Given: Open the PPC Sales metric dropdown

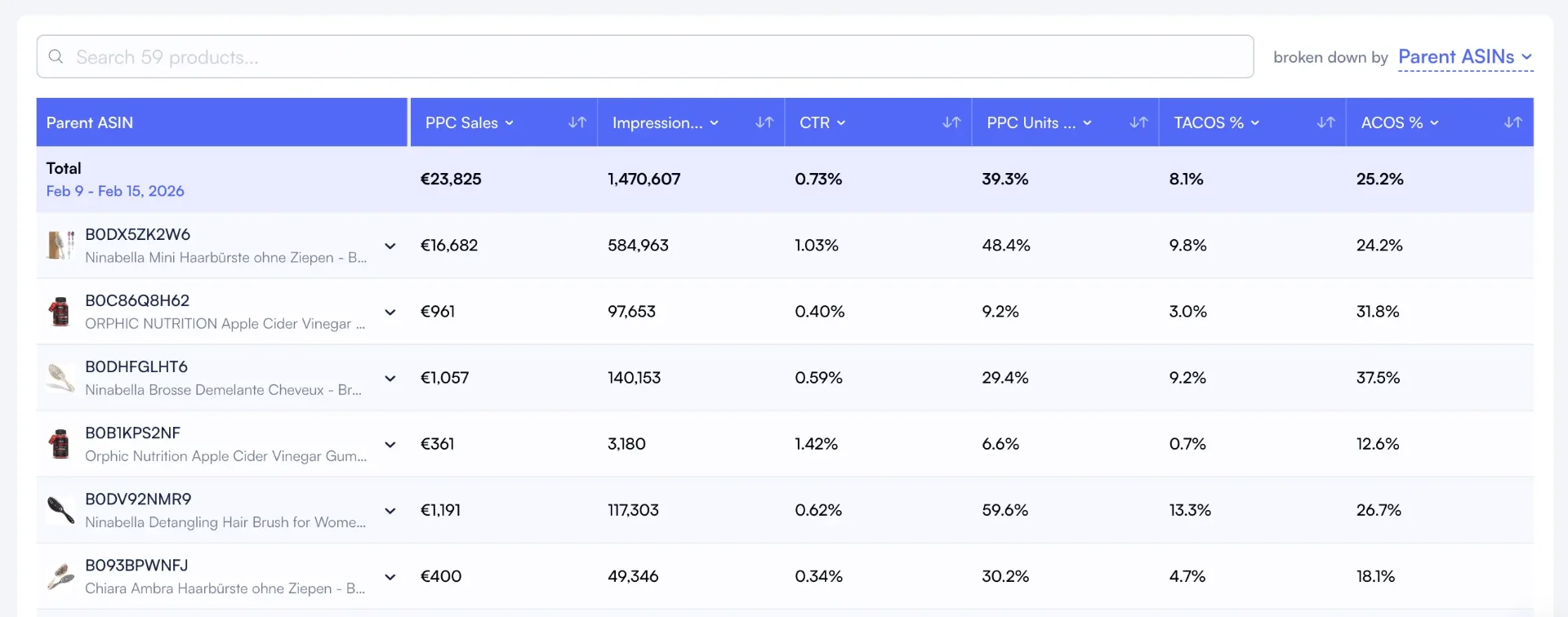Looking at the screenshot, I should pos(470,122).
